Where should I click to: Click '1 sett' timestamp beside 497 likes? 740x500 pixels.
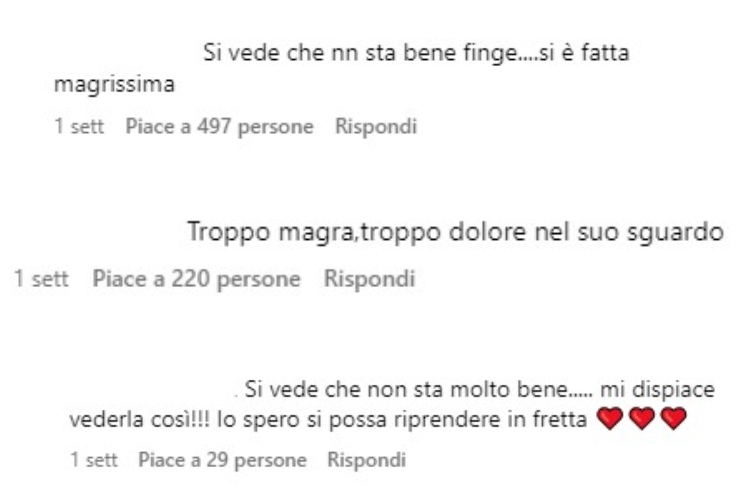79,127
